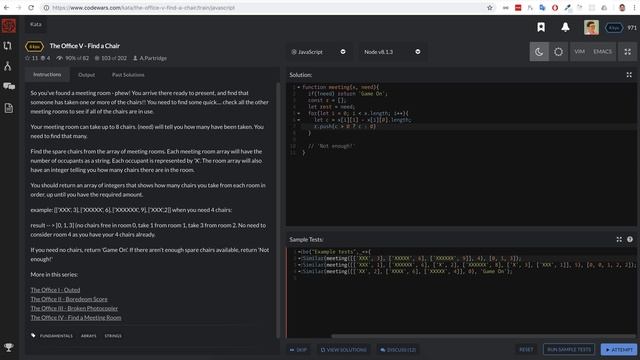Open the Chrome profile avatar in toolbar
This screenshot has height=360, width=640.
pyautogui.click(x=622, y=7)
